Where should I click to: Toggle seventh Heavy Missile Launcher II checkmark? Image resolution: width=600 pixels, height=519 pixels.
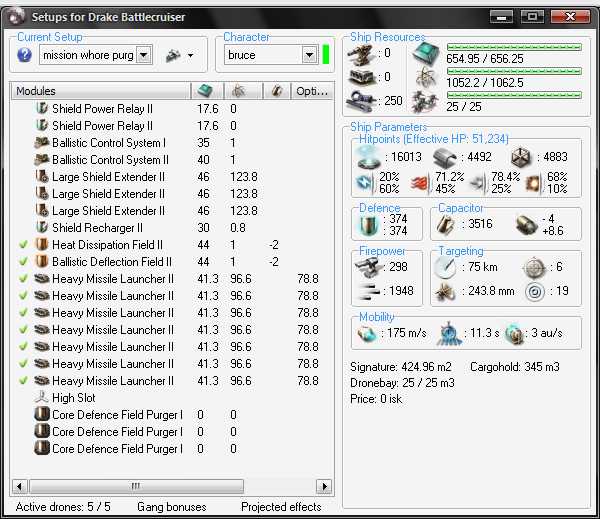(24, 380)
